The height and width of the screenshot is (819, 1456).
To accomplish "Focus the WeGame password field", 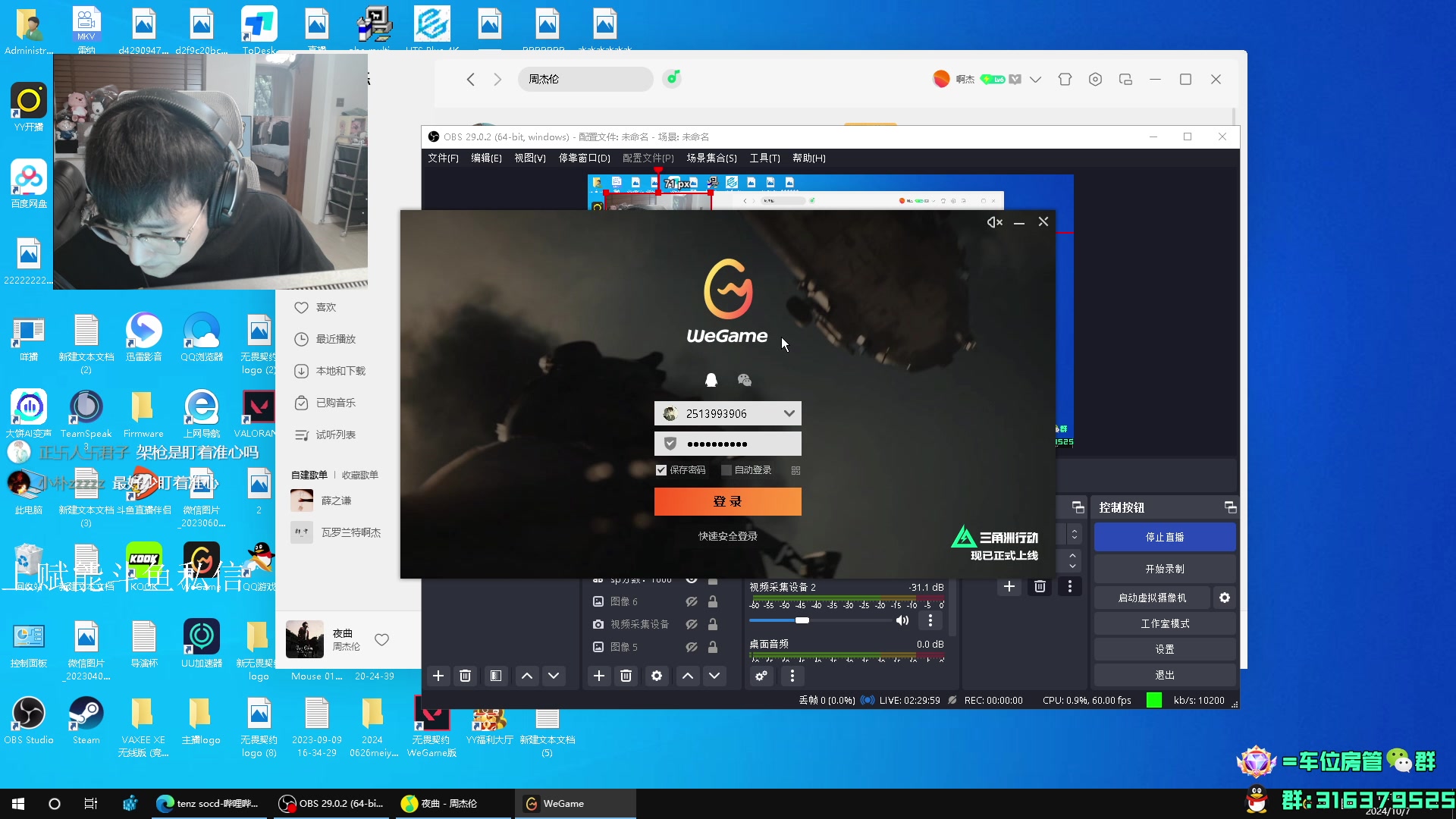I will [x=727, y=444].
